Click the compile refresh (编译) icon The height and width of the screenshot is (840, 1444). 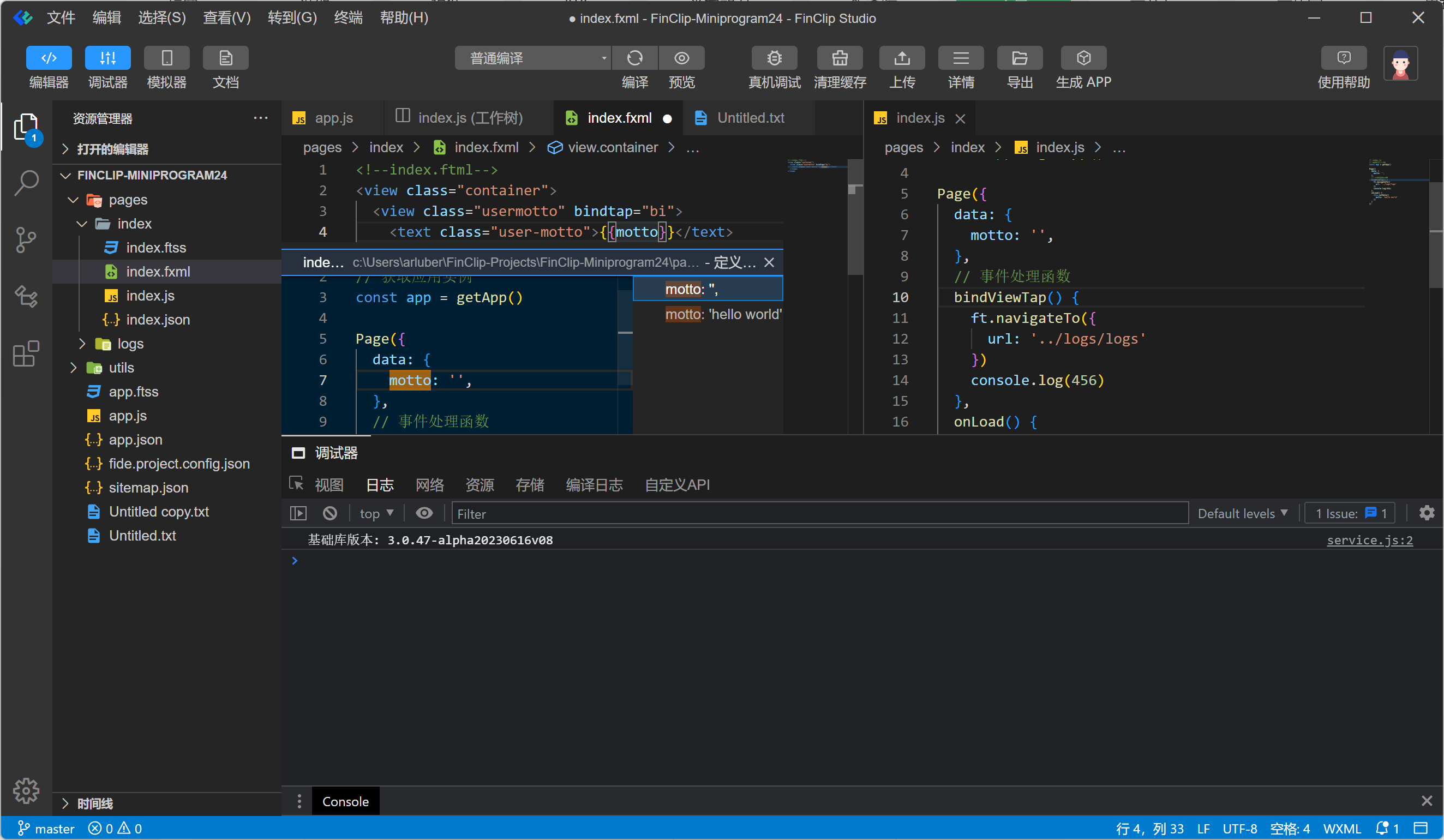pyautogui.click(x=634, y=58)
